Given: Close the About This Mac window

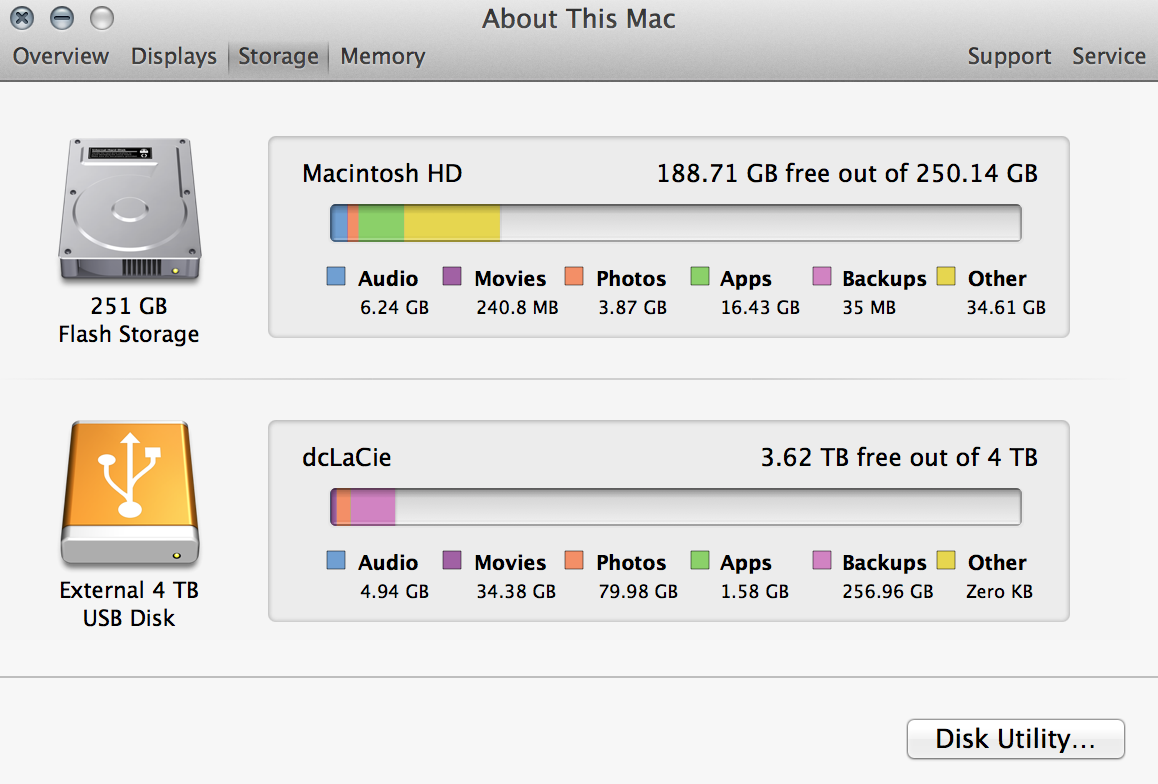Looking at the screenshot, I should [x=23, y=18].
